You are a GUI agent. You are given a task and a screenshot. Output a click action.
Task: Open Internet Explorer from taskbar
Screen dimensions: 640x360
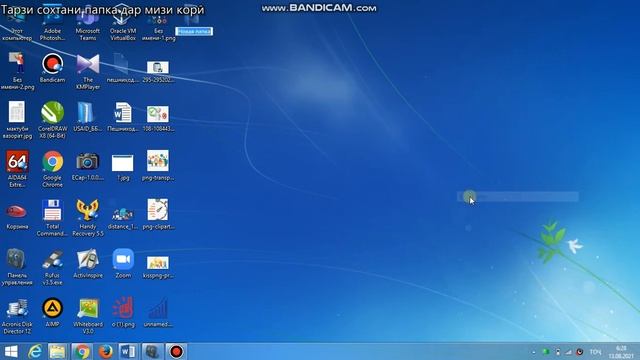(35, 351)
